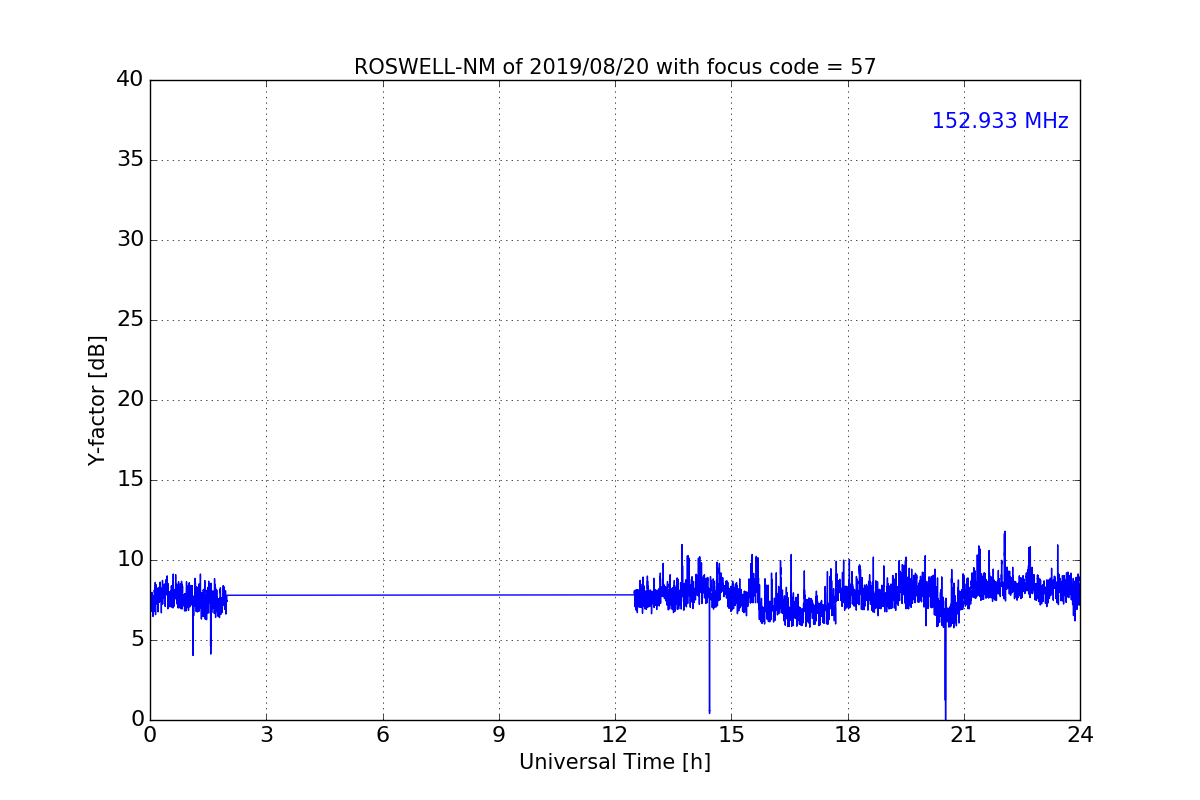Screen dimensions: 1200x800
Task: Click y-axis tick label 35
Action: [x=130, y=160]
